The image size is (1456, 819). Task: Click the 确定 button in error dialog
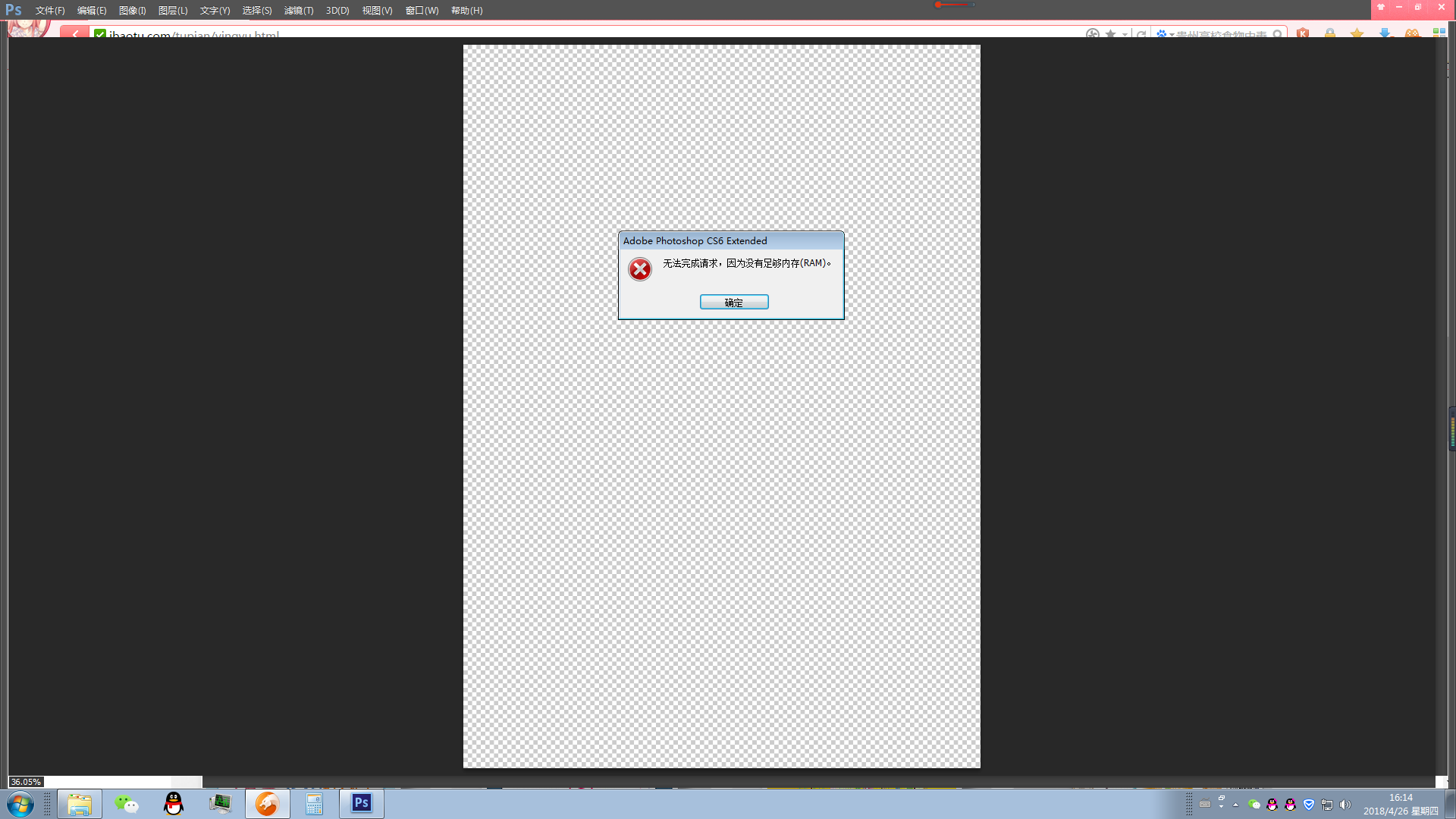pyautogui.click(x=734, y=302)
